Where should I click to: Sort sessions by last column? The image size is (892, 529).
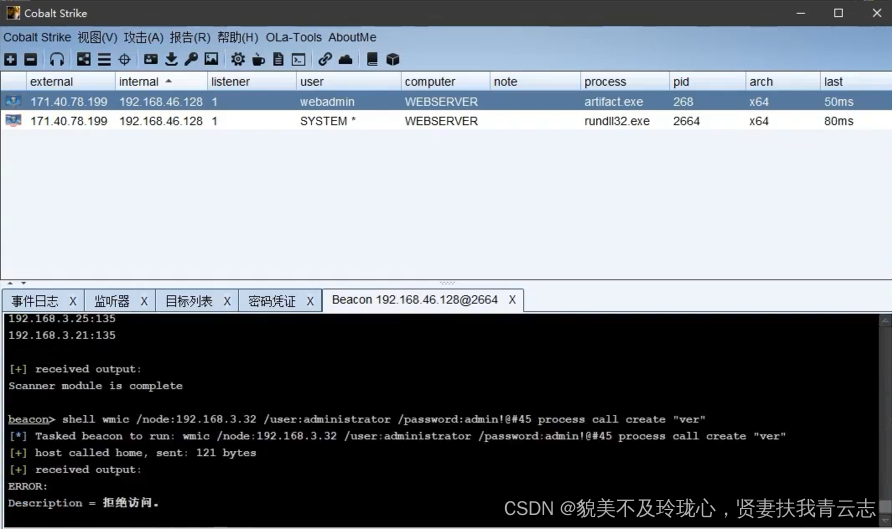click(x=856, y=81)
